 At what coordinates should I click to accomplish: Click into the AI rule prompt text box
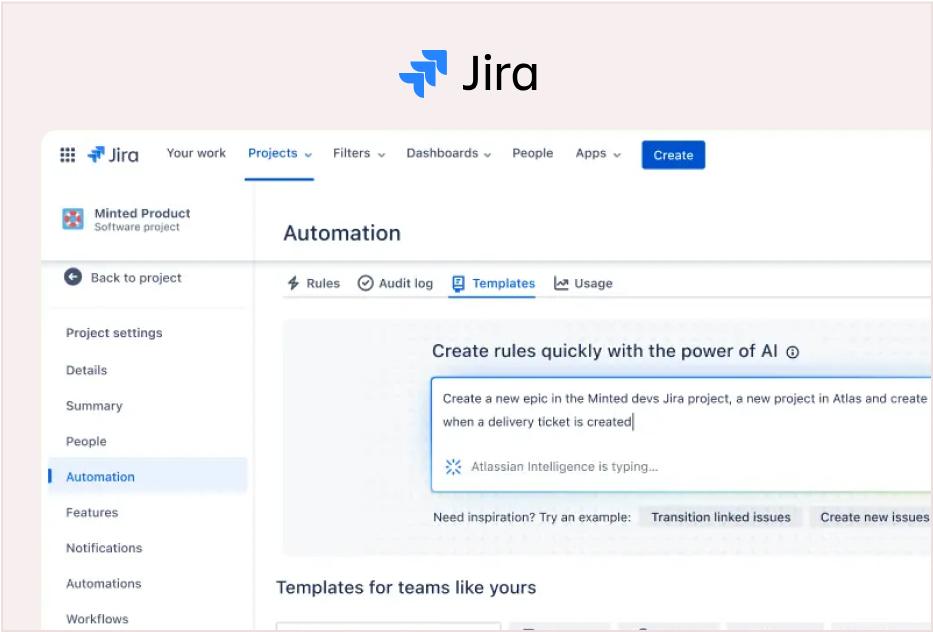(681, 434)
